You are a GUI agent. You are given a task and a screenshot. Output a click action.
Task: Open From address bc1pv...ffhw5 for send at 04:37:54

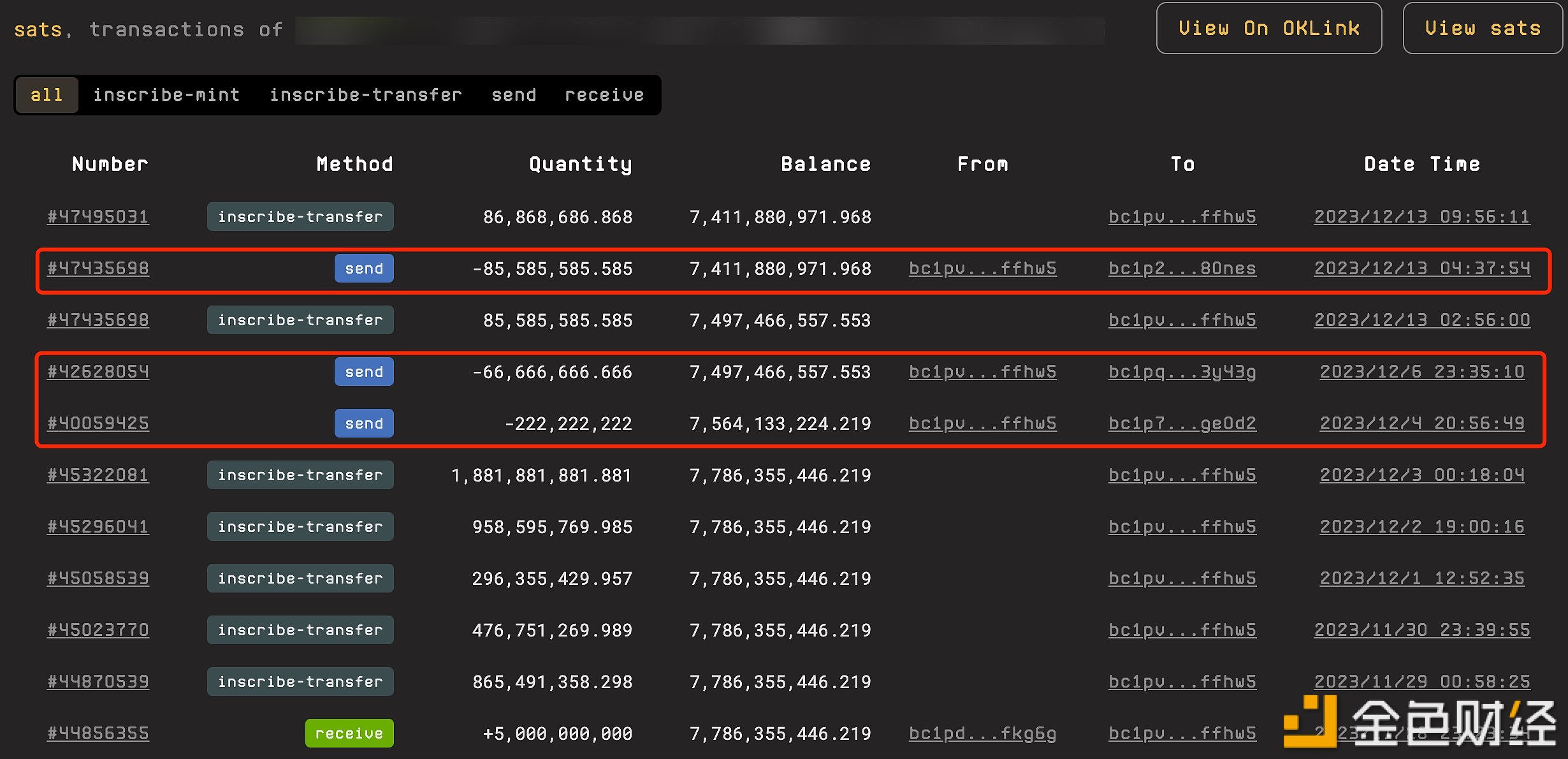[983, 269]
